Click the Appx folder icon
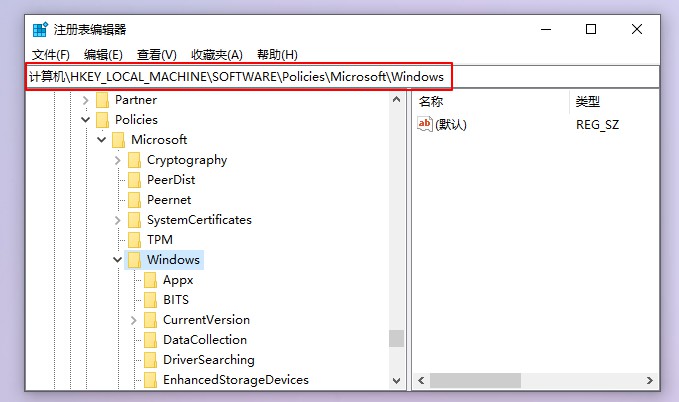This screenshot has height=402, width=679. point(151,280)
